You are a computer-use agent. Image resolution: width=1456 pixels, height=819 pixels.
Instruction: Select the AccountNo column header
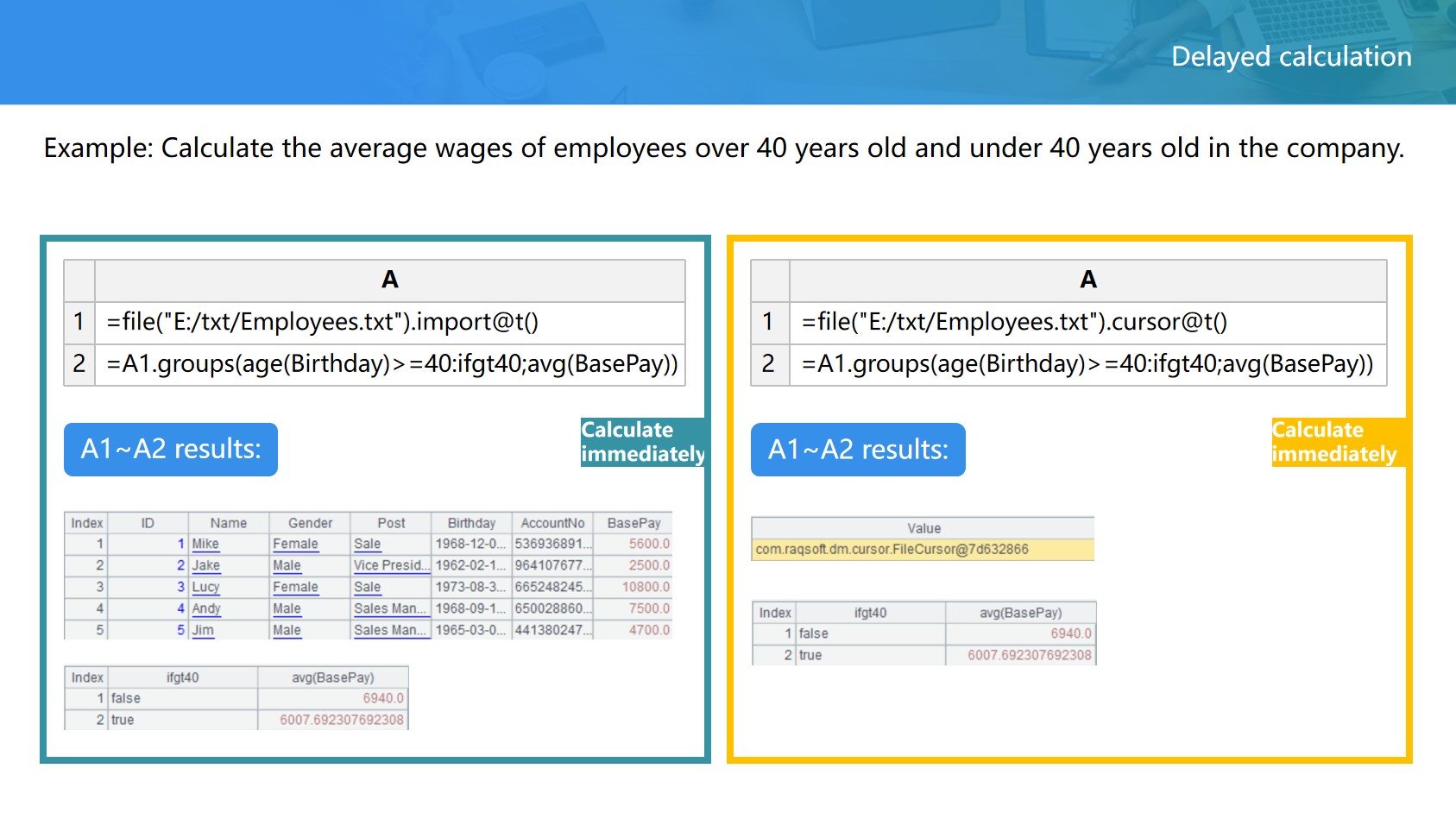point(552,523)
